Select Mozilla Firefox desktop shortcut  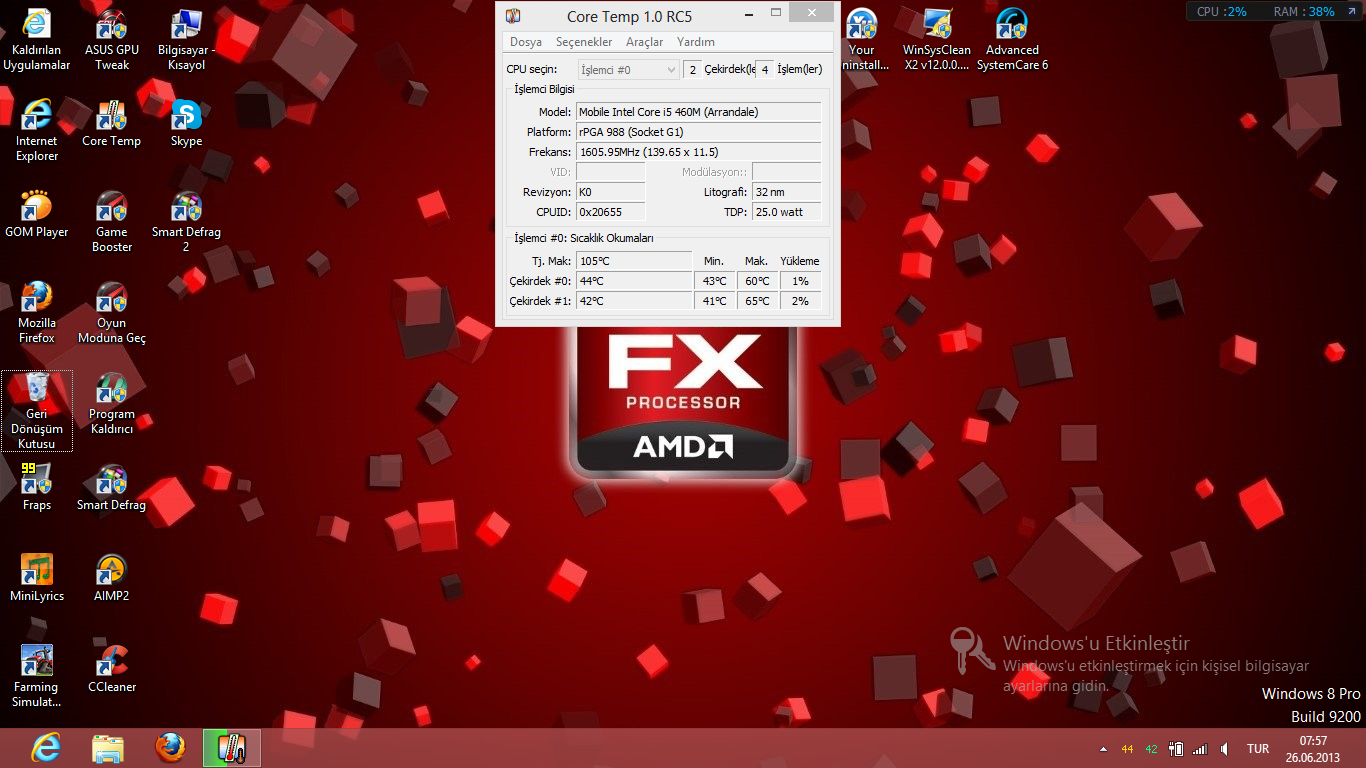37,312
